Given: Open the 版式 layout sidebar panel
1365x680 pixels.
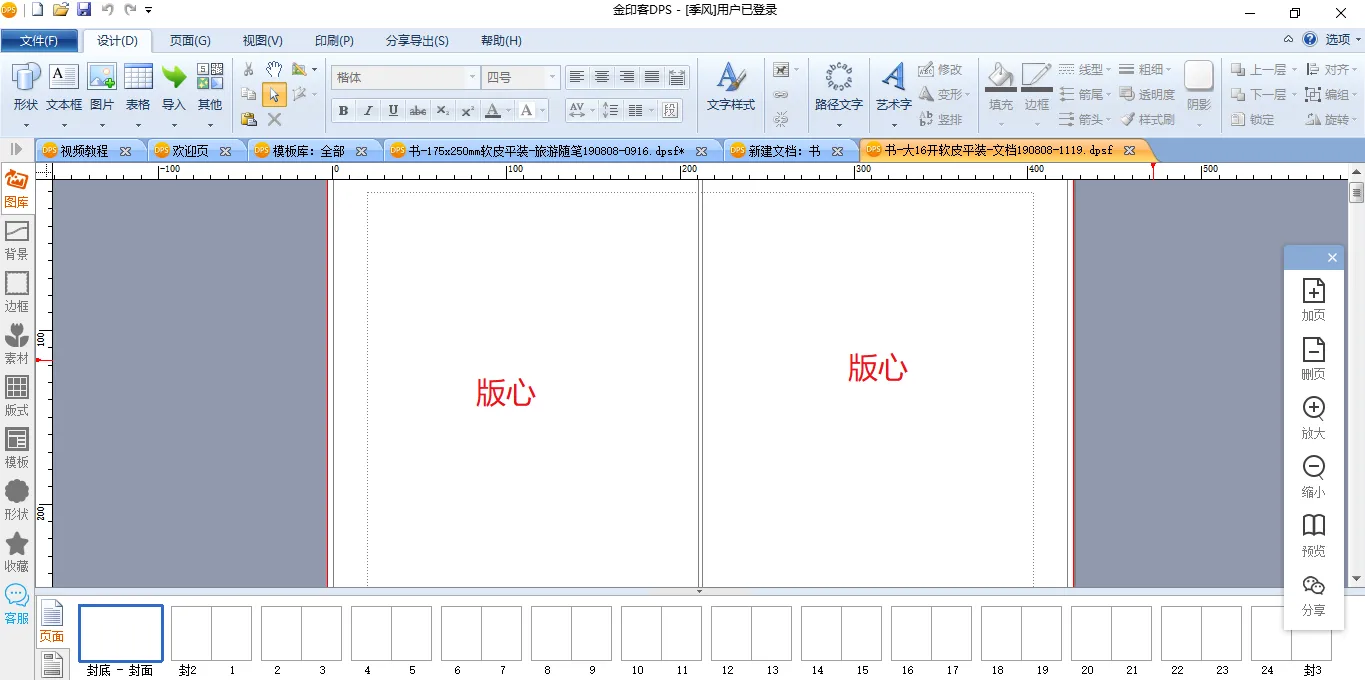Looking at the screenshot, I should pyautogui.click(x=17, y=395).
